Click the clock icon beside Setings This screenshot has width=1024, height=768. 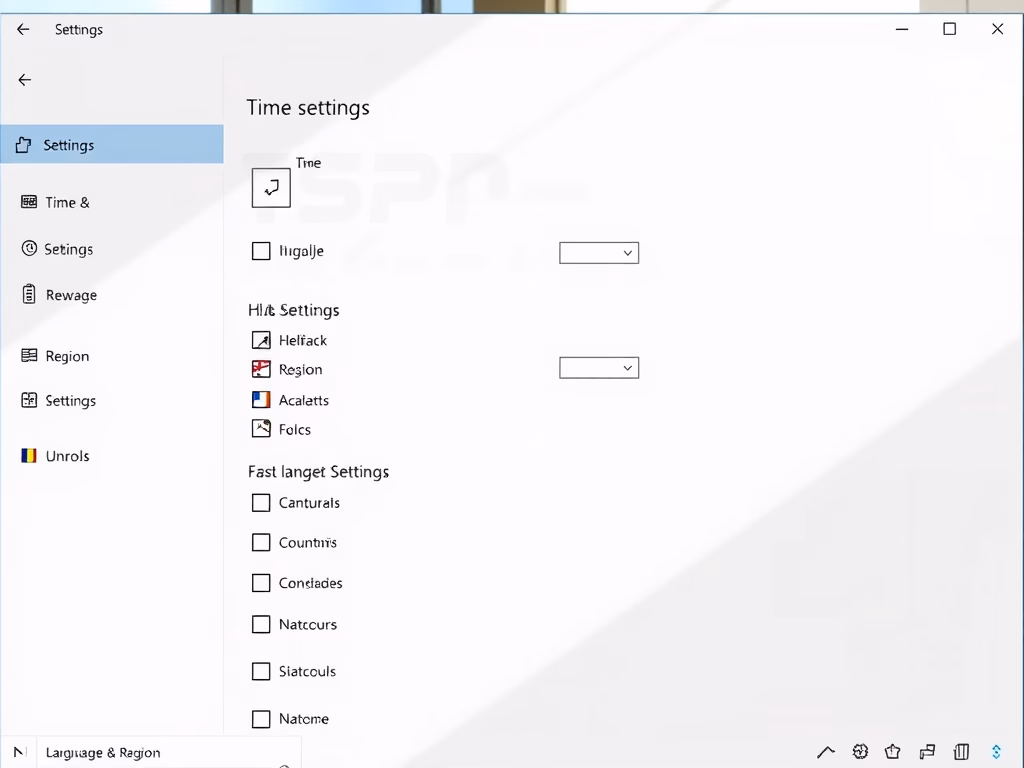tap(29, 248)
